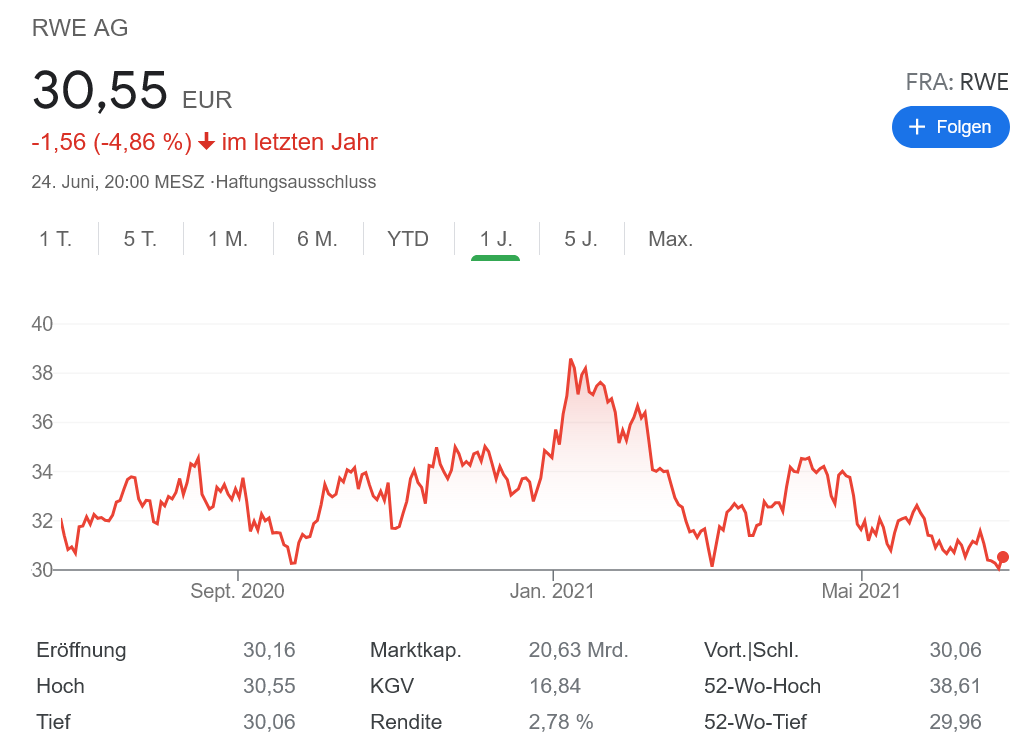Select the currently active 1 J. tab
This screenshot has height=756, width=1020.
[x=495, y=238]
